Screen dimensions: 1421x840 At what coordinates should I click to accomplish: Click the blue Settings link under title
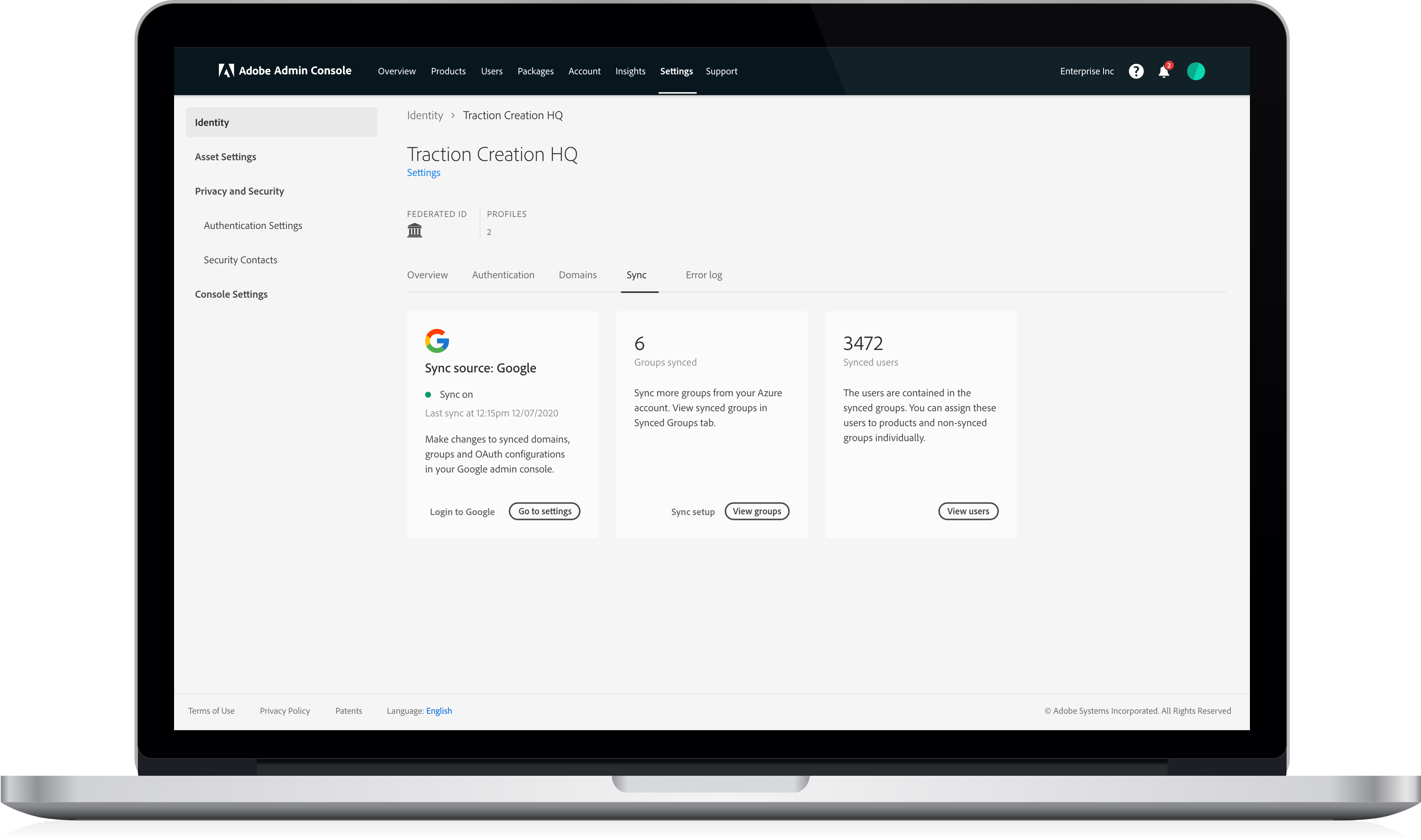pyautogui.click(x=424, y=173)
